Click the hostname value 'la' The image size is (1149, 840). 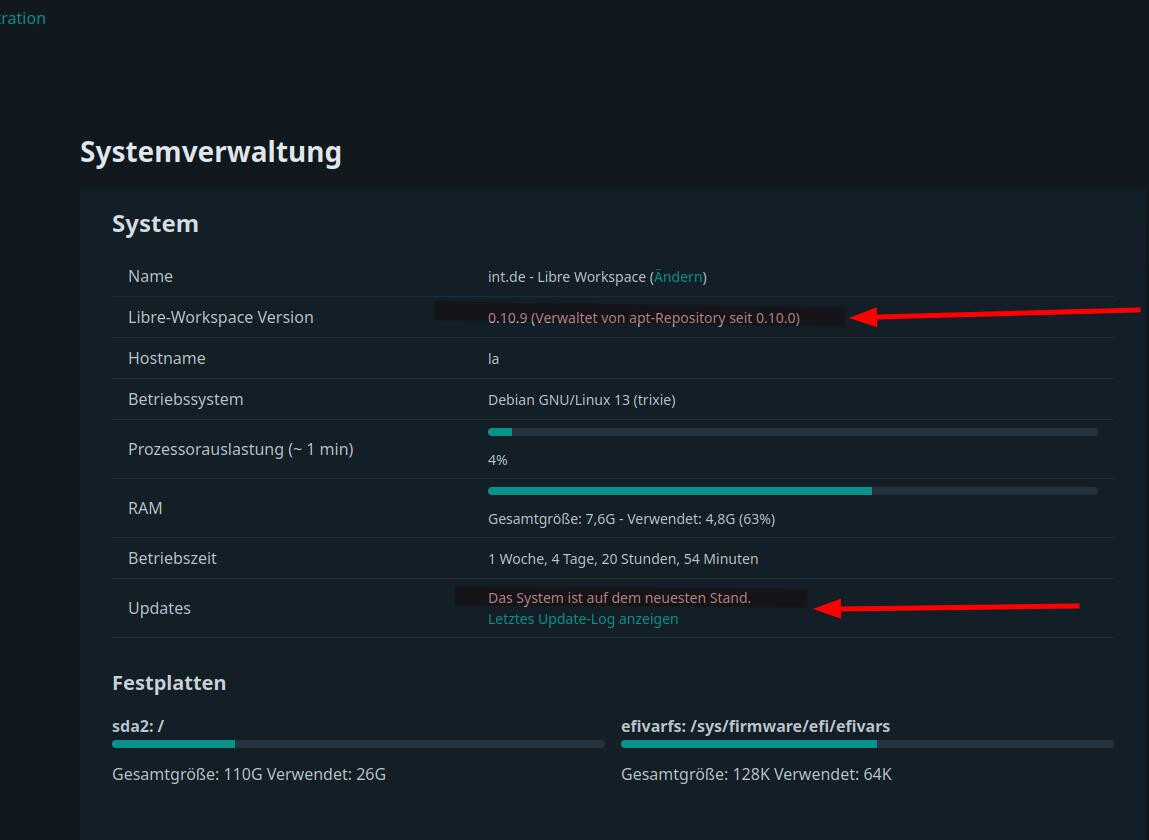493,359
